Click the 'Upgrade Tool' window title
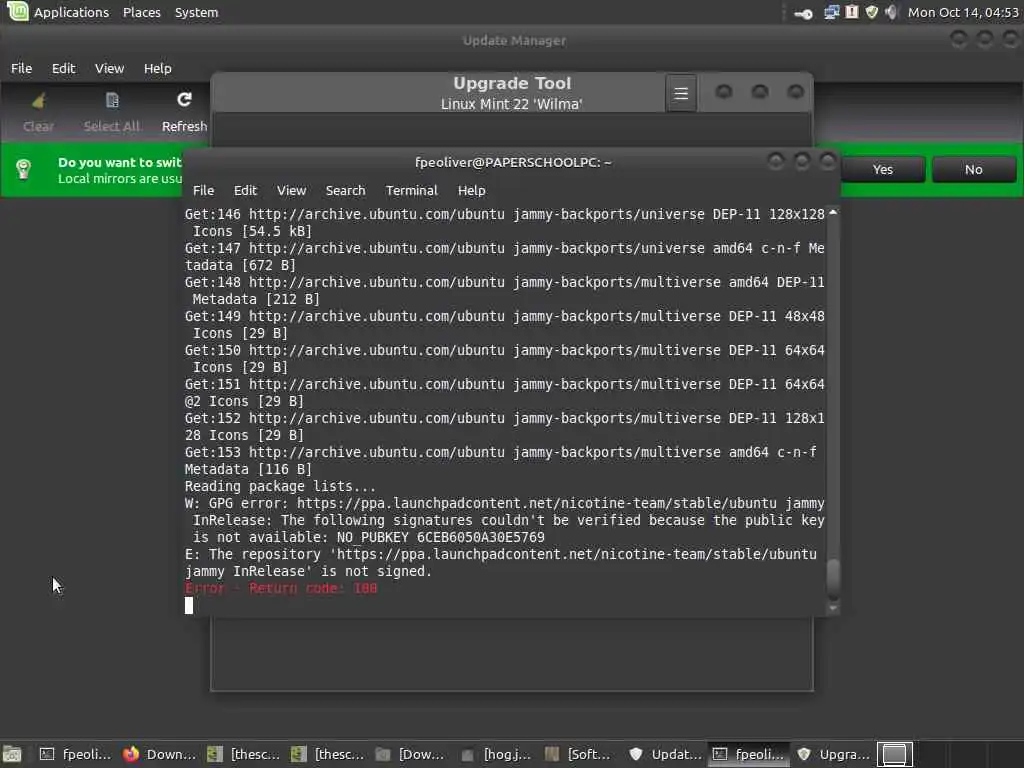Screen dimensions: 1024x768 click(512, 84)
